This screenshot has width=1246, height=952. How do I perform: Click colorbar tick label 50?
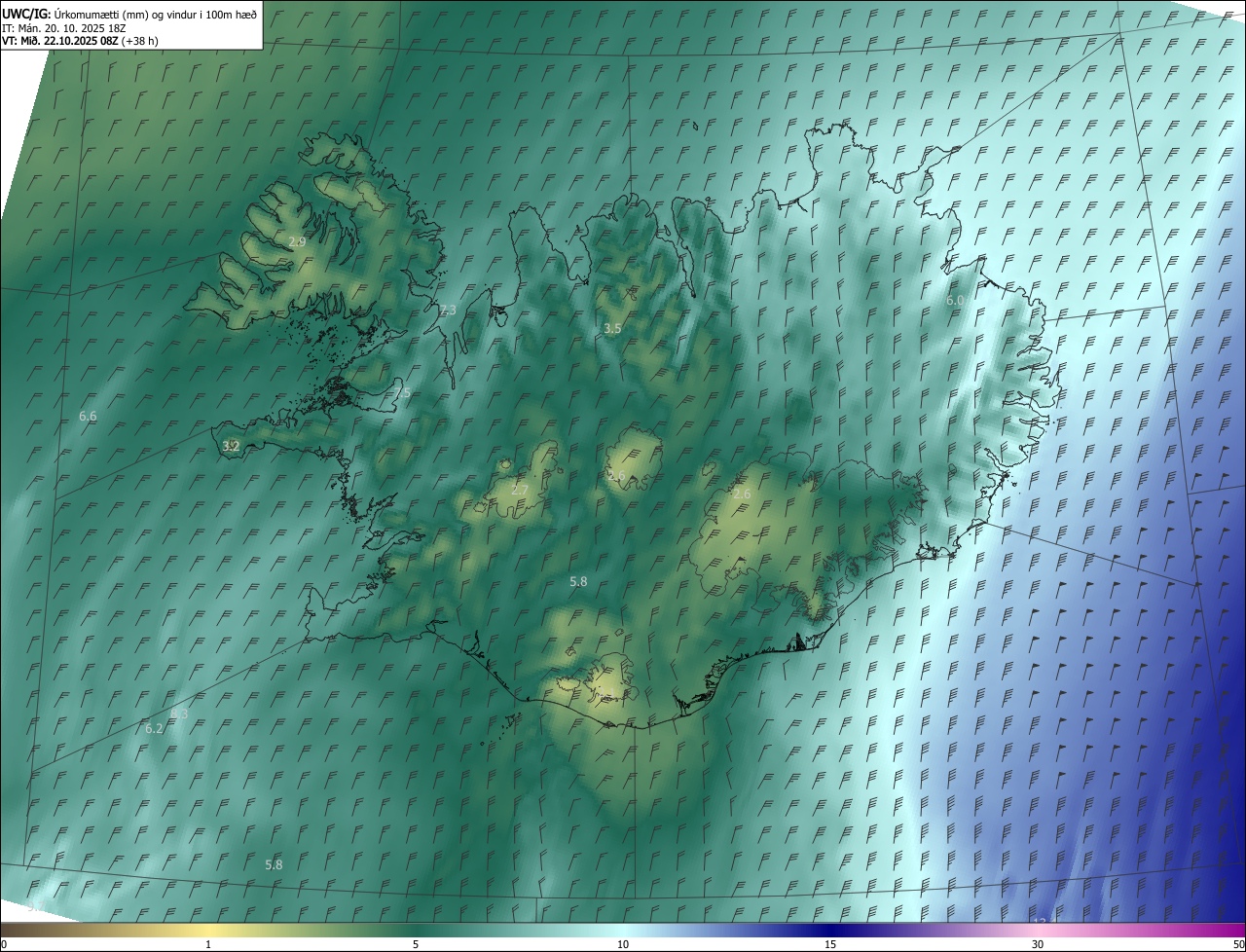1238,944
